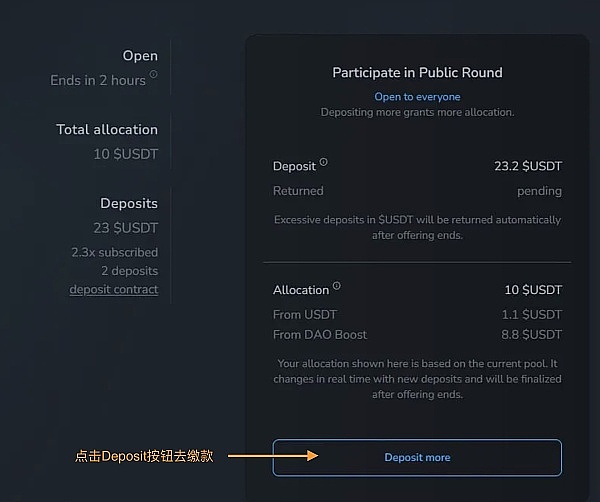600x502 pixels.
Task: Click the Open status label
Action: point(140,56)
